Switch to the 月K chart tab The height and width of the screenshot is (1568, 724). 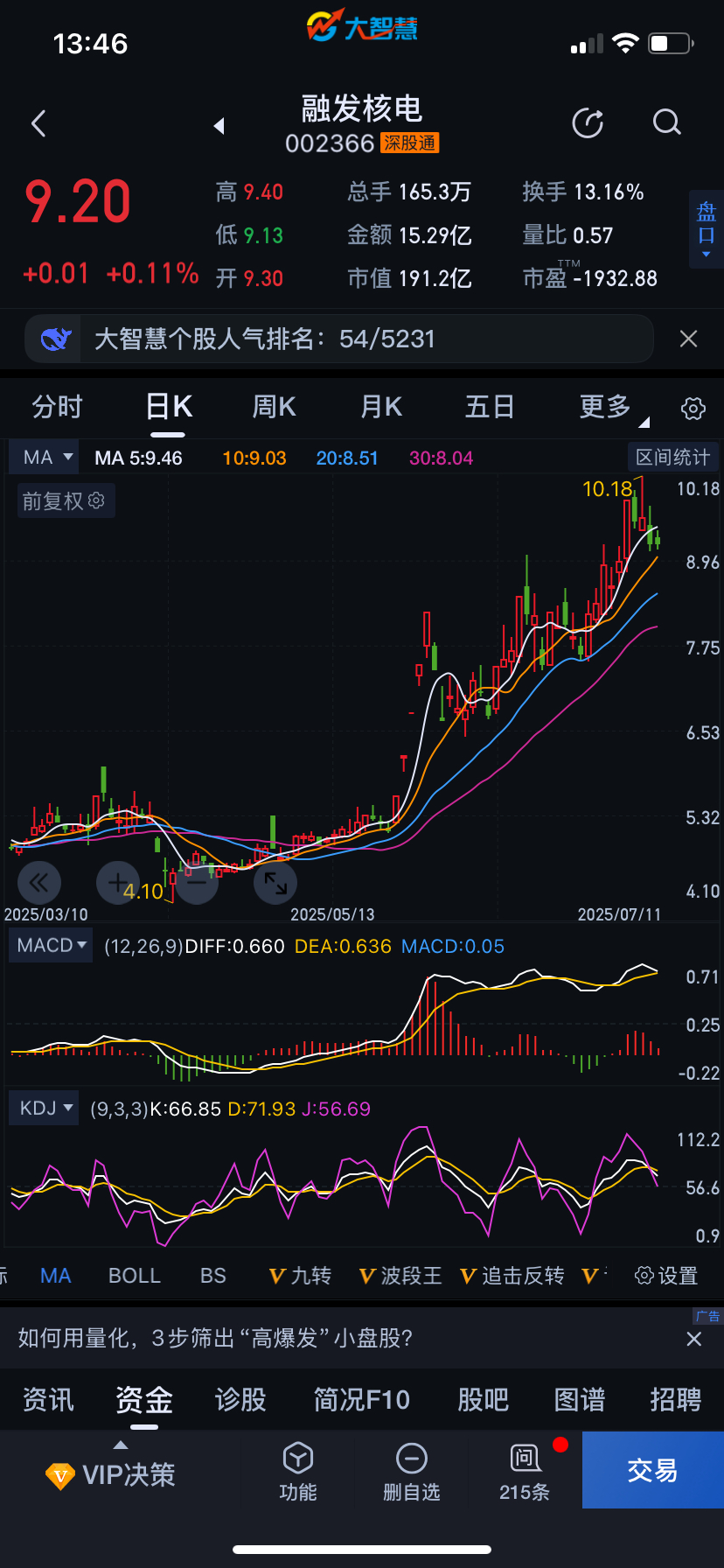pyautogui.click(x=381, y=407)
